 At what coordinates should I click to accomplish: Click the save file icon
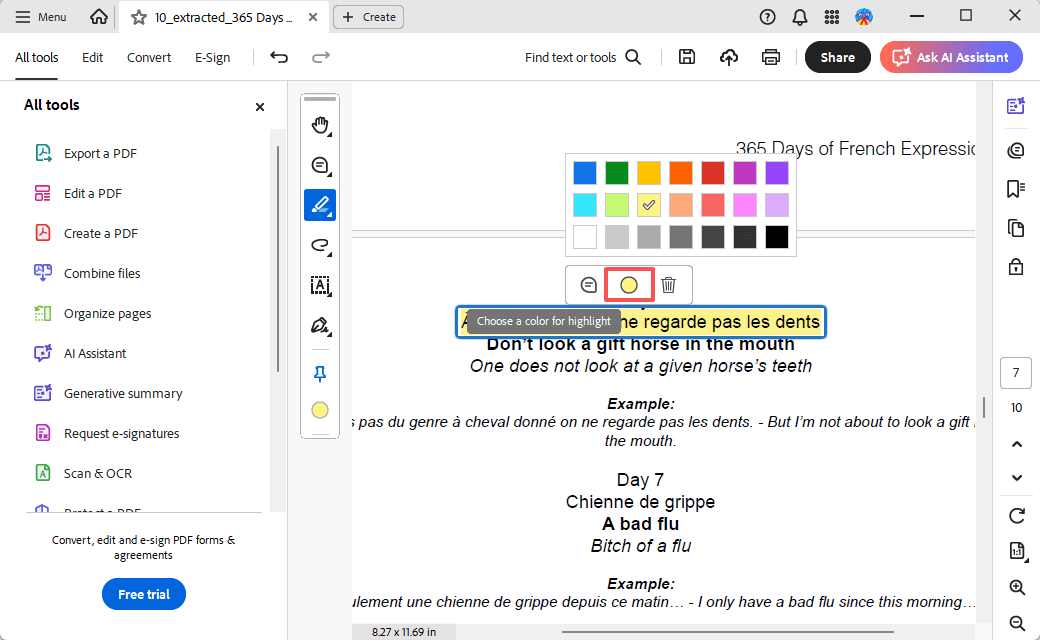[x=687, y=57]
